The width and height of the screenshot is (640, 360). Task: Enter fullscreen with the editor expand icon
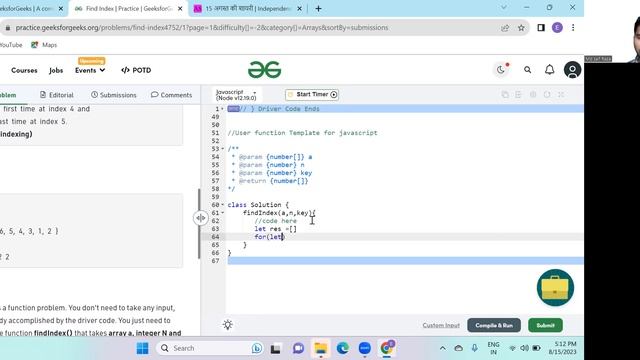pyautogui.click(x=561, y=95)
